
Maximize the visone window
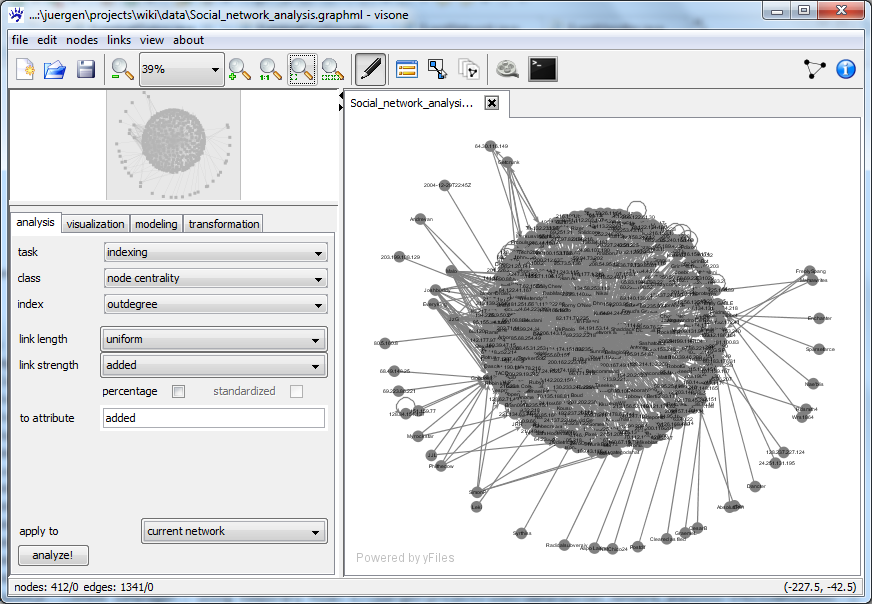click(x=804, y=11)
